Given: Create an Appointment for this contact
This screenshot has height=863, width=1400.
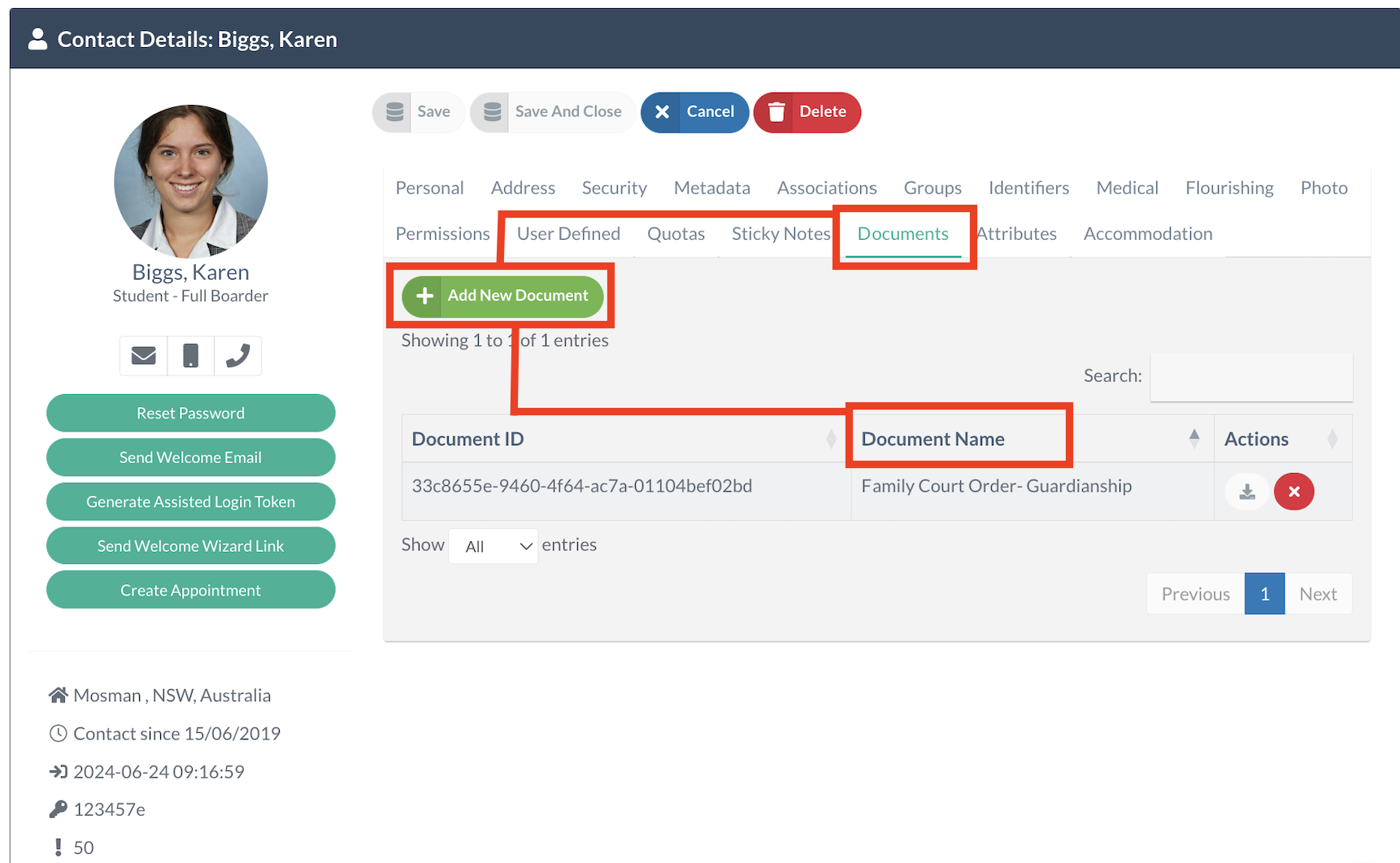Looking at the screenshot, I should point(190,590).
